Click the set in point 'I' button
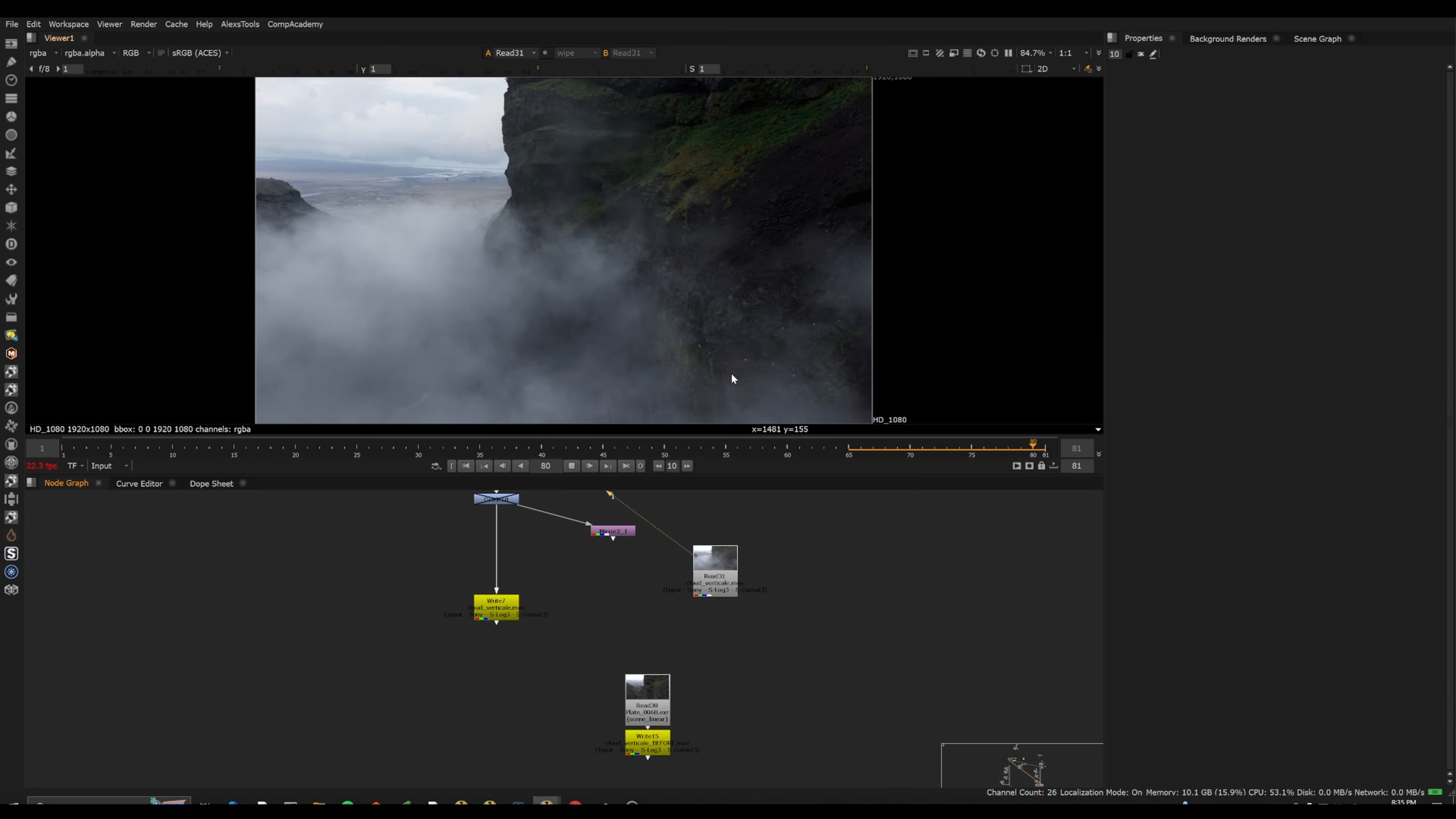Viewport: 1456px width, 819px height. point(452,466)
